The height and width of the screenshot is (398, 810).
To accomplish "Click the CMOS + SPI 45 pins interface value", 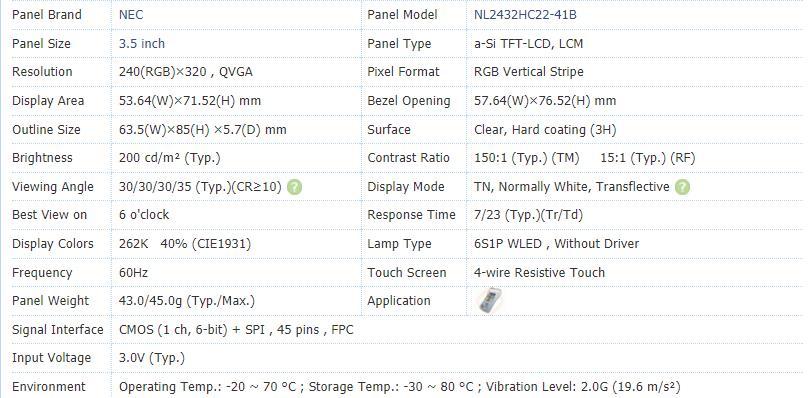I will coord(236,329).
